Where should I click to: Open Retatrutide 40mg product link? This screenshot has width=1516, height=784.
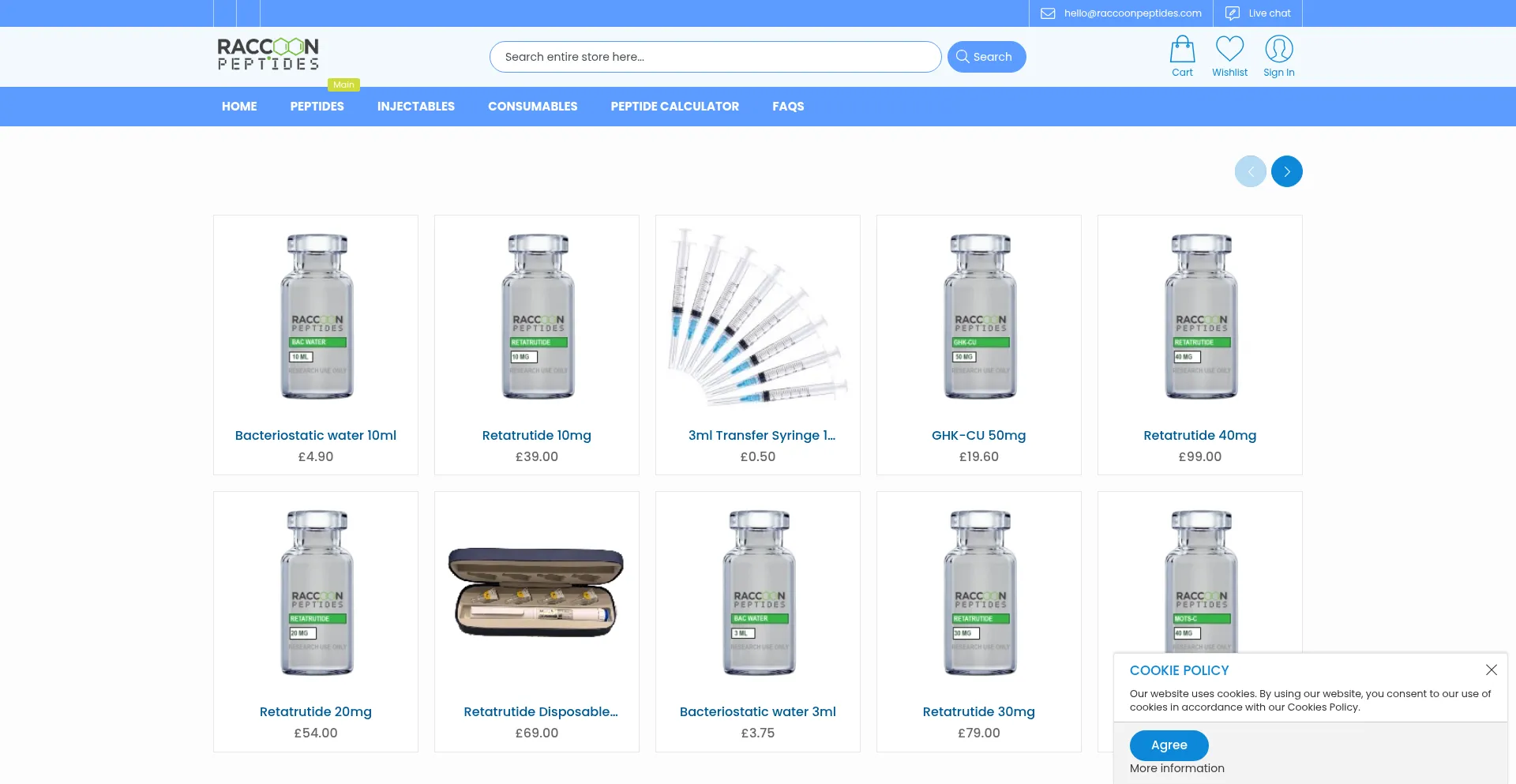(x=1200, y=435)
